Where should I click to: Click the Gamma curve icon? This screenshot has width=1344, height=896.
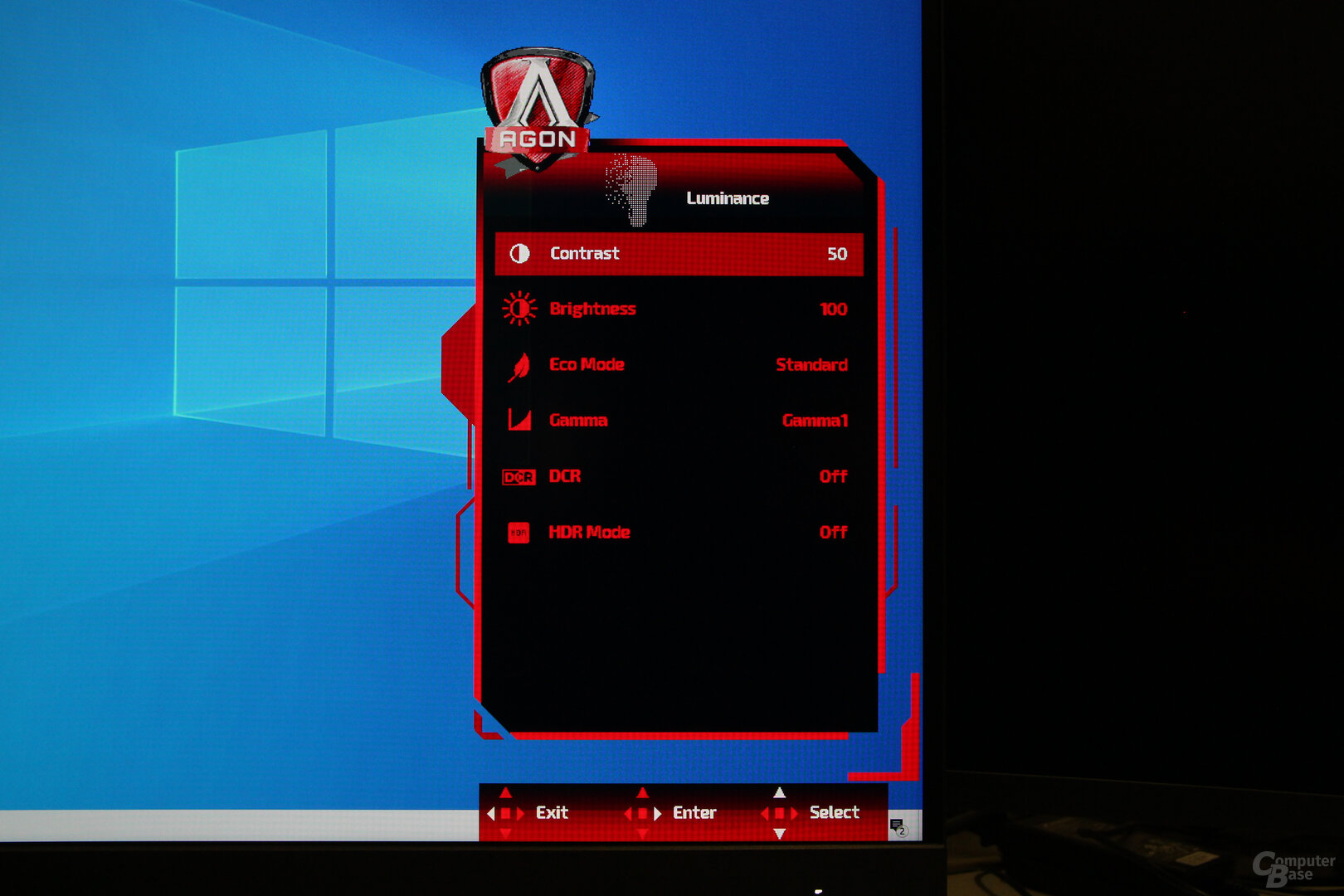[x=519, y=420]
